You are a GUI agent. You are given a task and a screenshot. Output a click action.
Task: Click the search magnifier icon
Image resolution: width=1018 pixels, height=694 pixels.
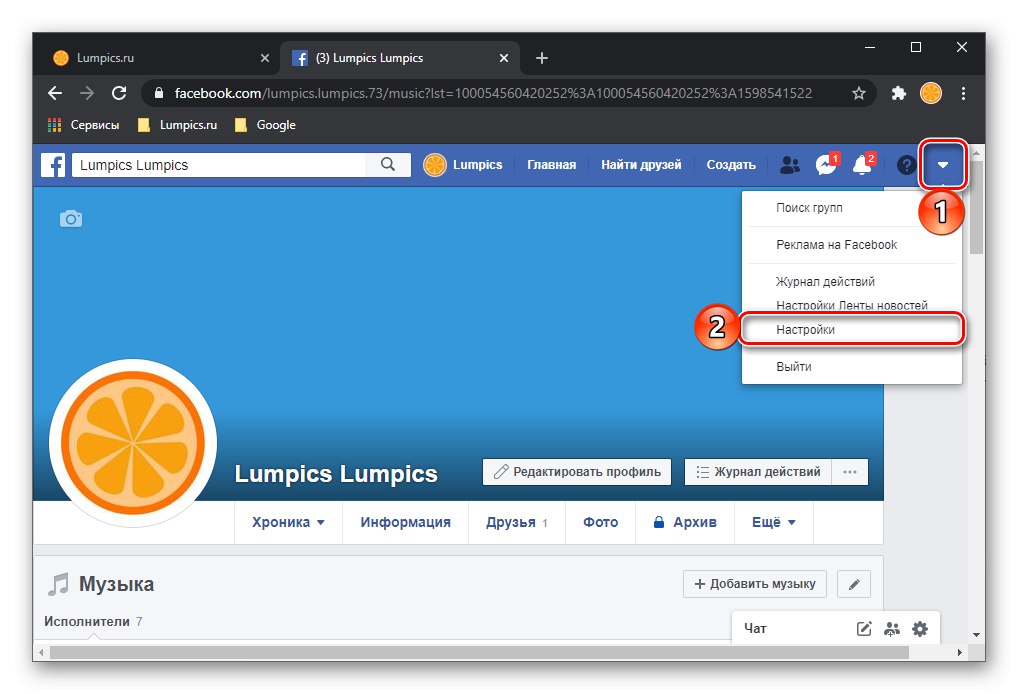388,165
